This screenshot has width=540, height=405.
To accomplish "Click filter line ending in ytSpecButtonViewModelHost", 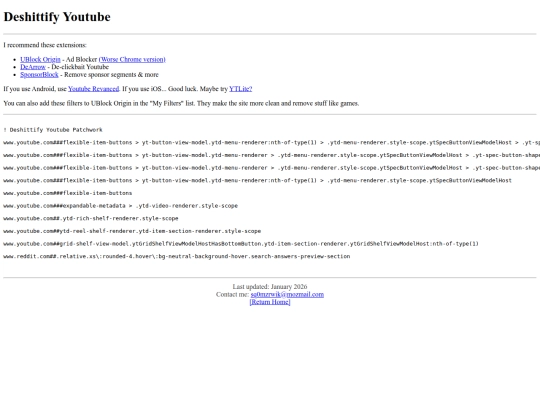I will click(x=258, y=180).
